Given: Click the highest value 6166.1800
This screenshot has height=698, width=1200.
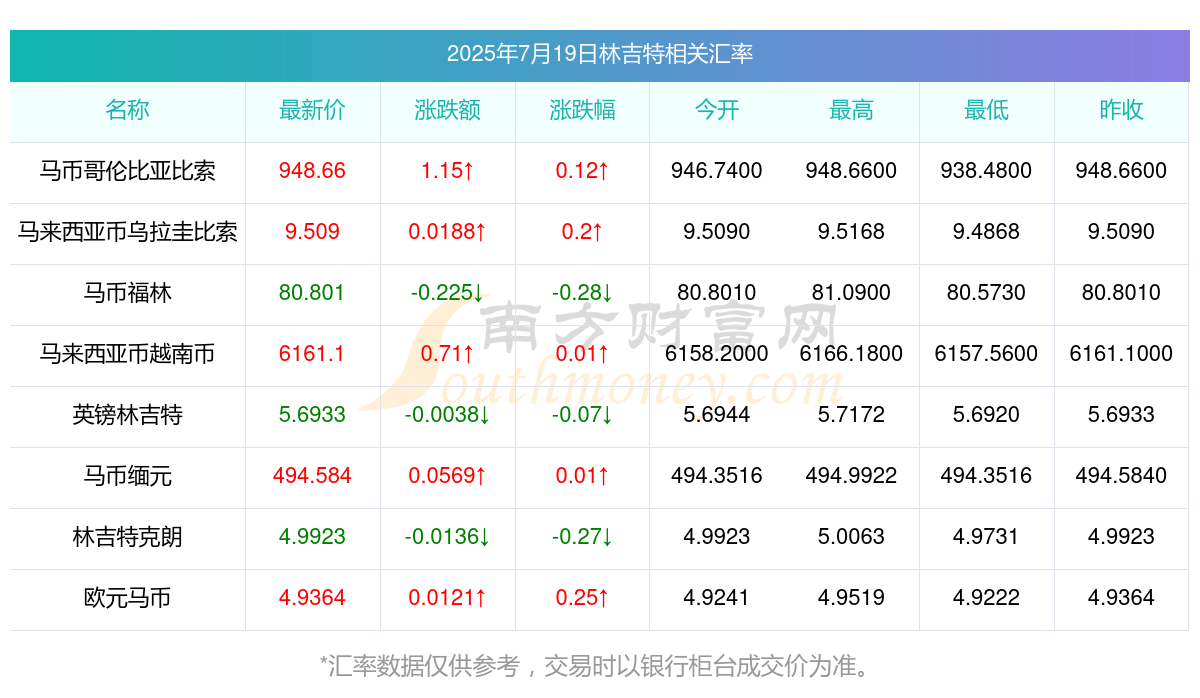Looking at the screenshot, I should pyautogui.click(x=851, y=354).
